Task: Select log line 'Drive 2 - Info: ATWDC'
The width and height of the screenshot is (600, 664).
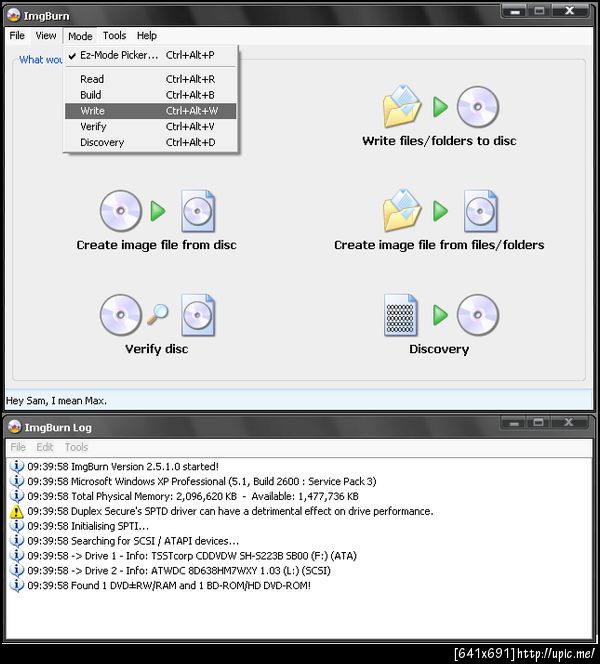Action: pyautogui.click(x=179, y=571)
